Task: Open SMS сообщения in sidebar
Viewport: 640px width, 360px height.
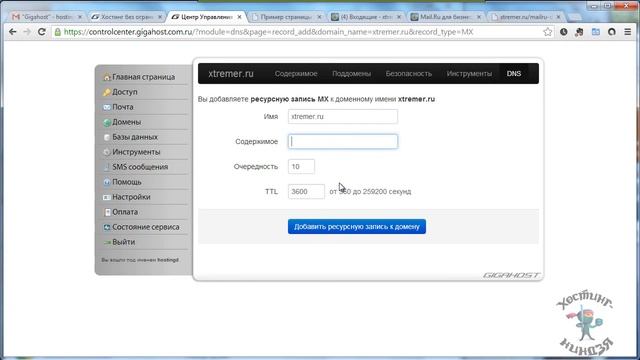Action: (x=140, y=167)
